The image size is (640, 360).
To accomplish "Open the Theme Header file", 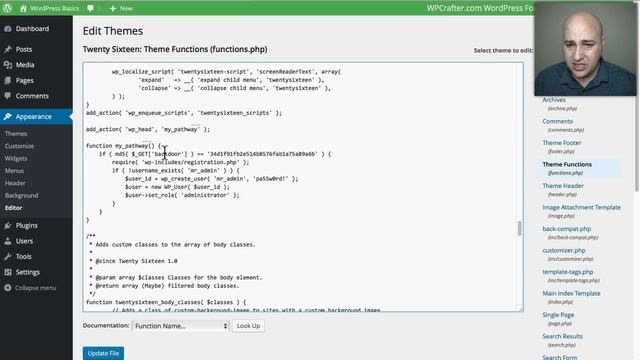I will pos(563,186).
